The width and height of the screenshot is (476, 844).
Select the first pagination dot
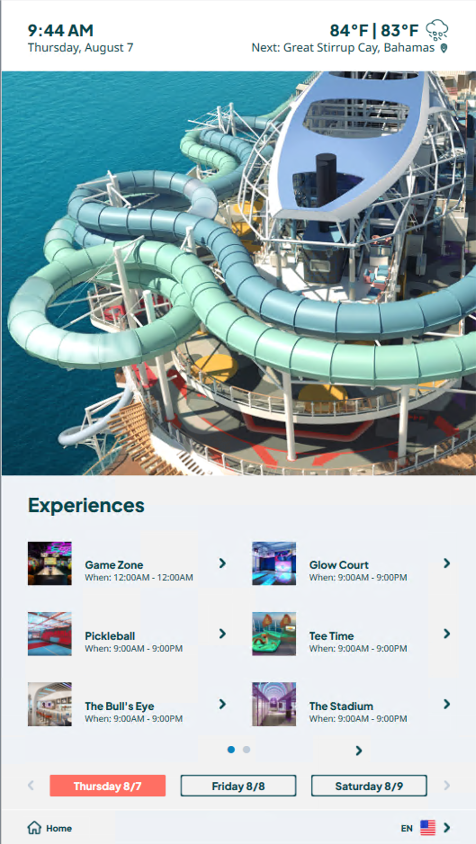pos(231,749)
